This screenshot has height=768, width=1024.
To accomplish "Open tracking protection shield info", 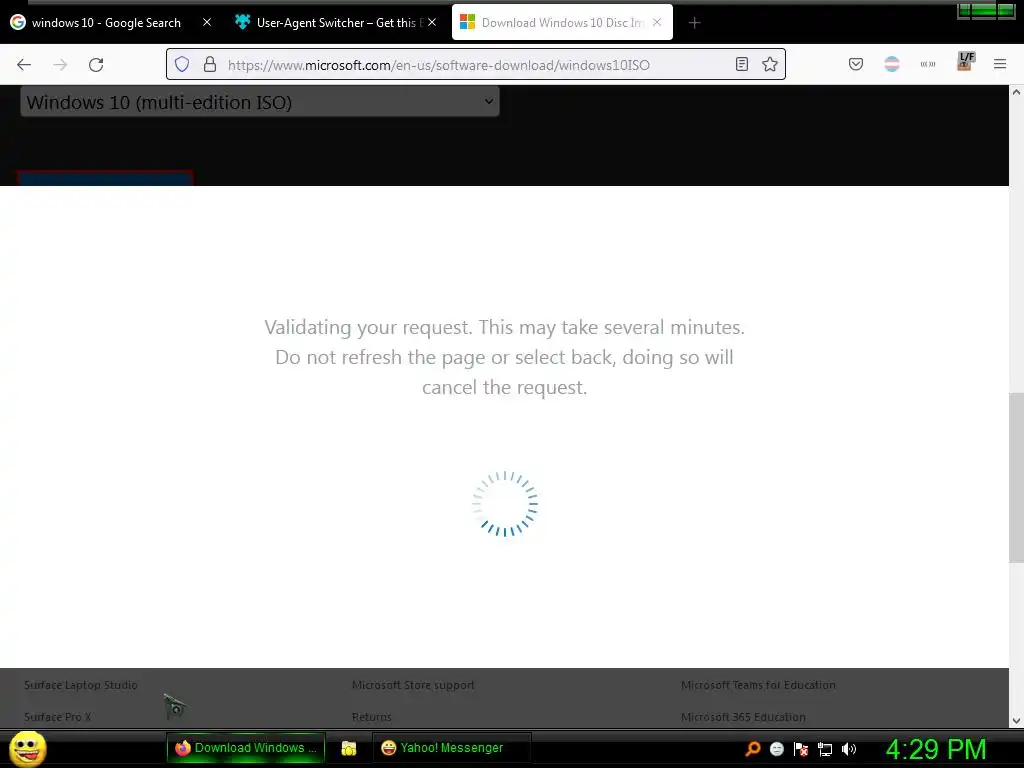I will pos(182,64).
